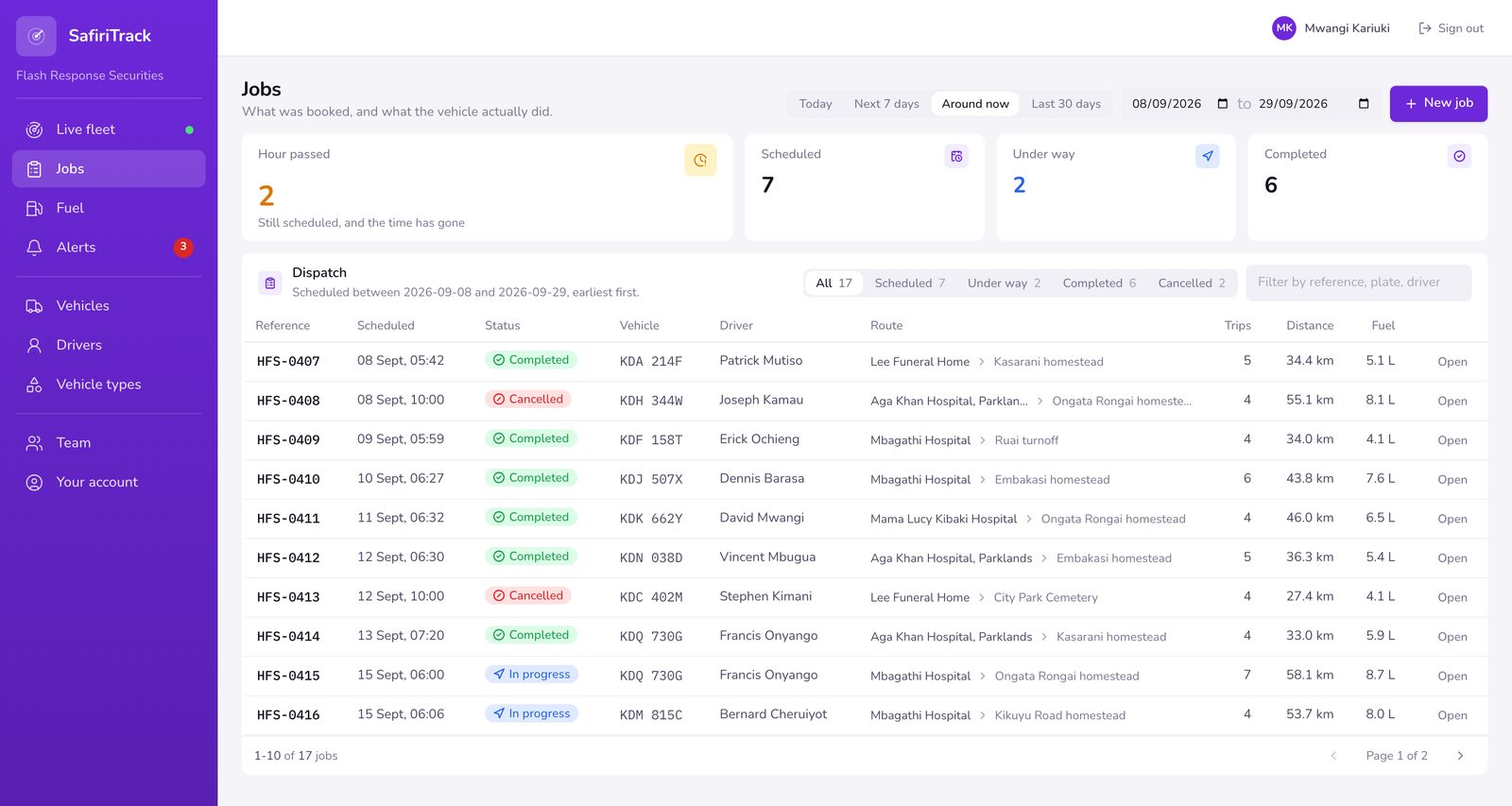Show only Under way jobs tab
The image size is (1512, 806).
[x=1004, y=283]
